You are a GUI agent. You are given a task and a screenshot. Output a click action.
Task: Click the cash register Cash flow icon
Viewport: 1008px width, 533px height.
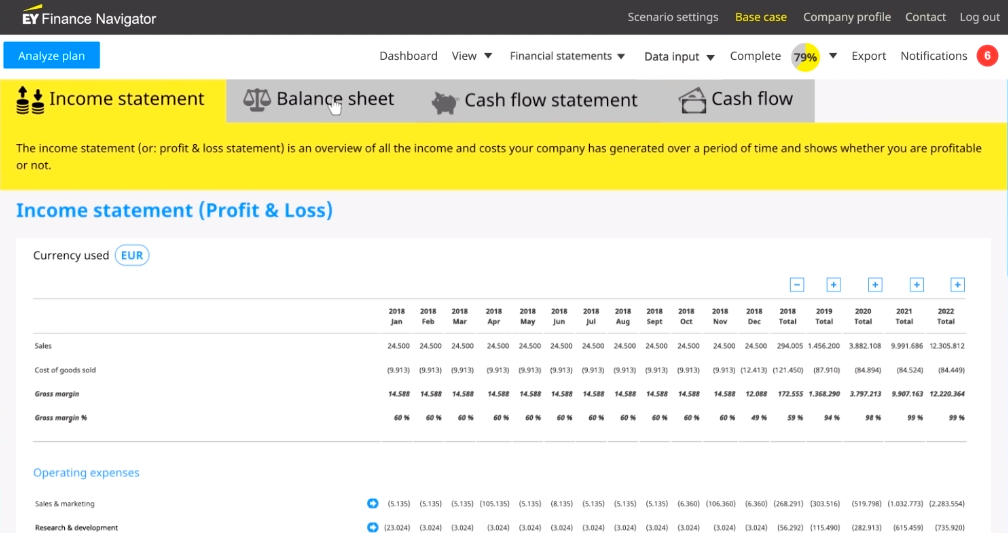(693, 100)
